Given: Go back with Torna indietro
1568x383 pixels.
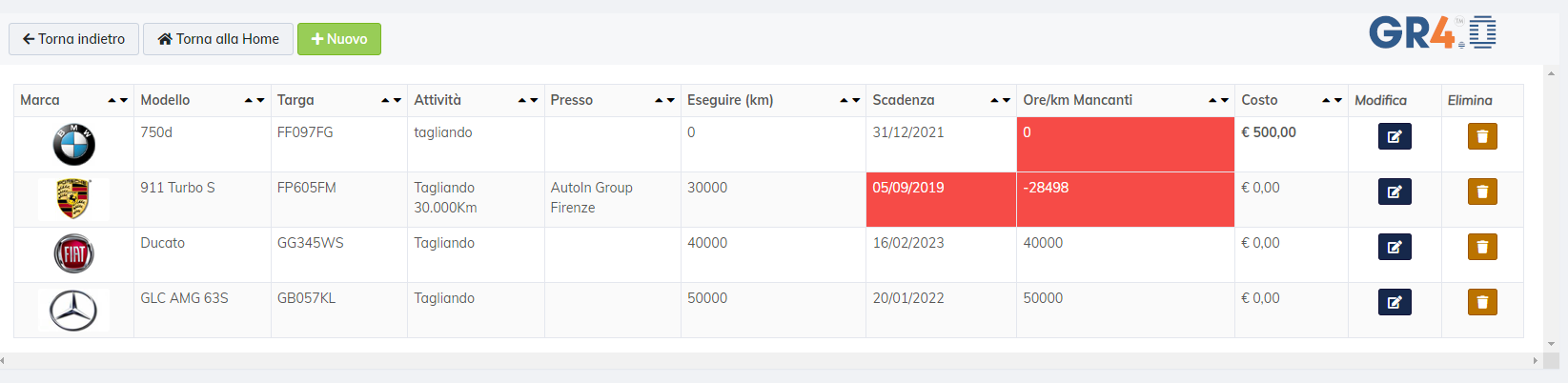Looking at the screenshot, I should coord(73,39).
